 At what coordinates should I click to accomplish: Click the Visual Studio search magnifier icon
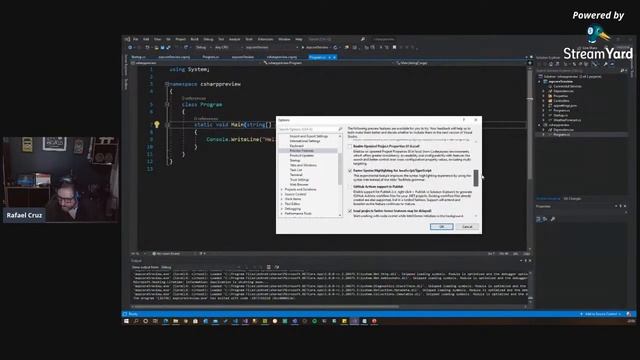(362, 39)
